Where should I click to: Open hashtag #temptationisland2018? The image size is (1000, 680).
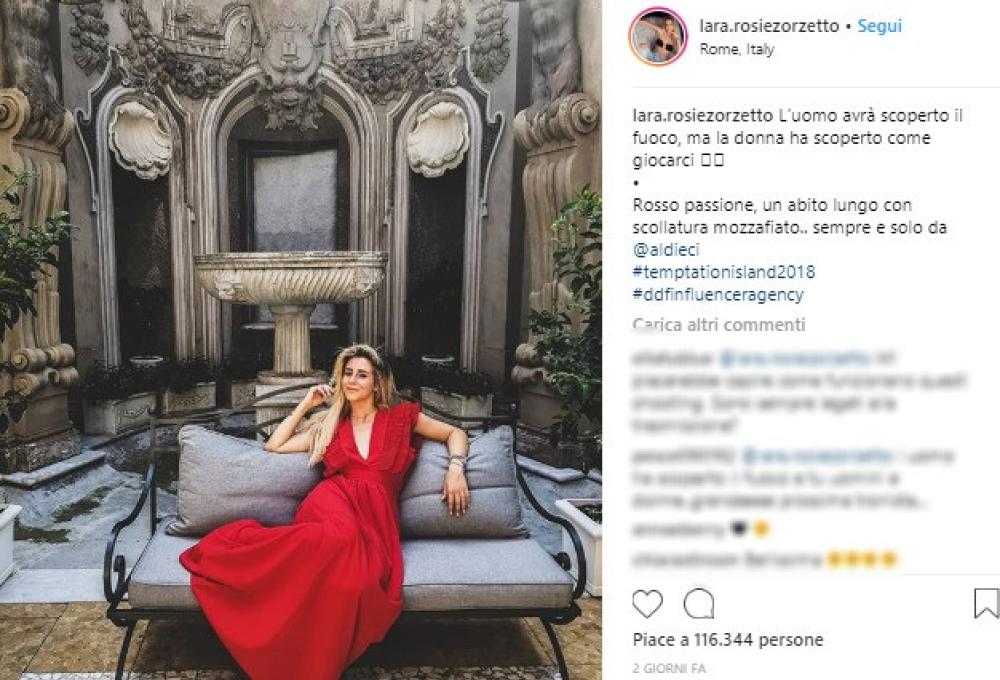point(724,272)
